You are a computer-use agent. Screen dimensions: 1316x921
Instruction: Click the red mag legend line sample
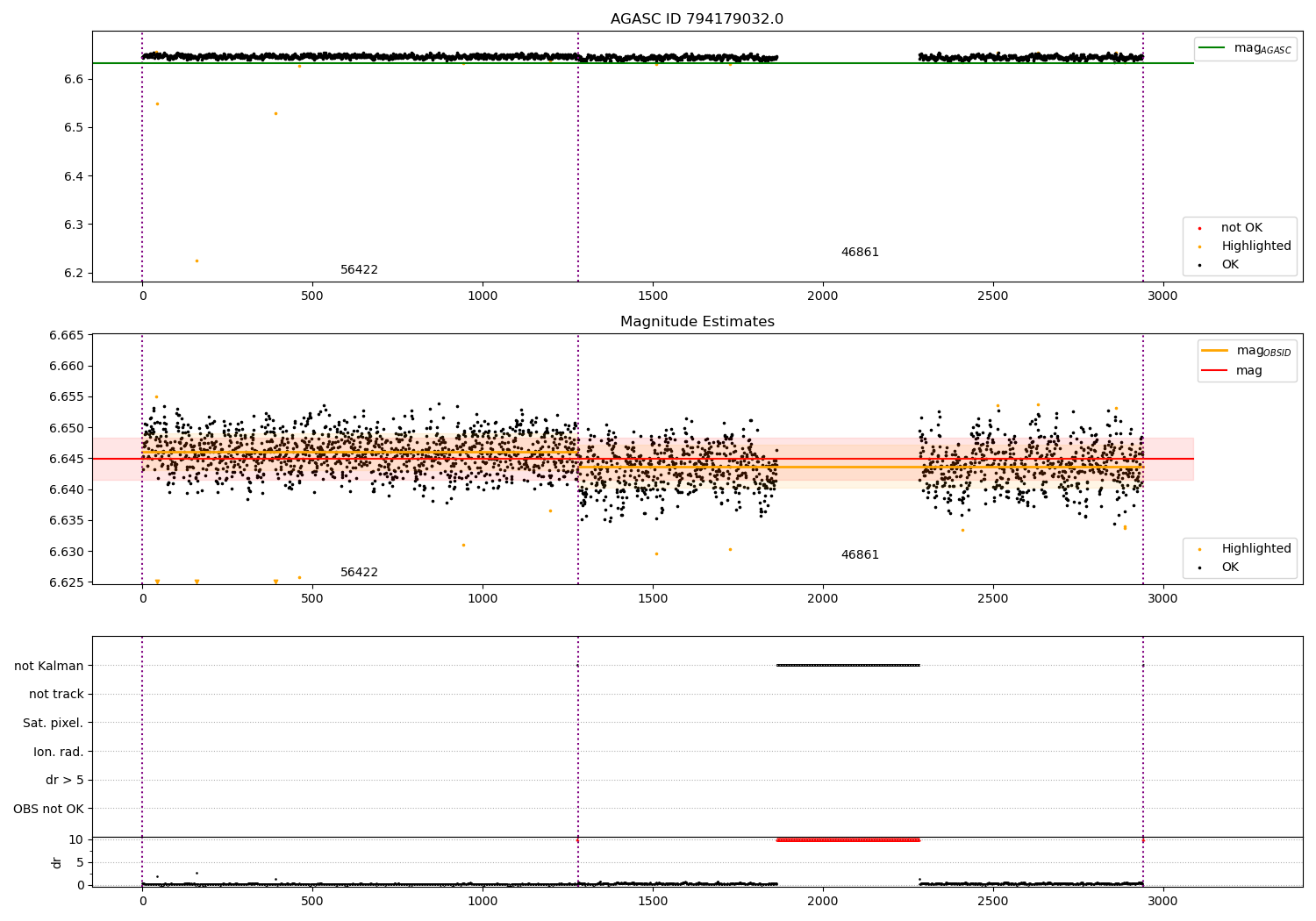click(1215, 371)
